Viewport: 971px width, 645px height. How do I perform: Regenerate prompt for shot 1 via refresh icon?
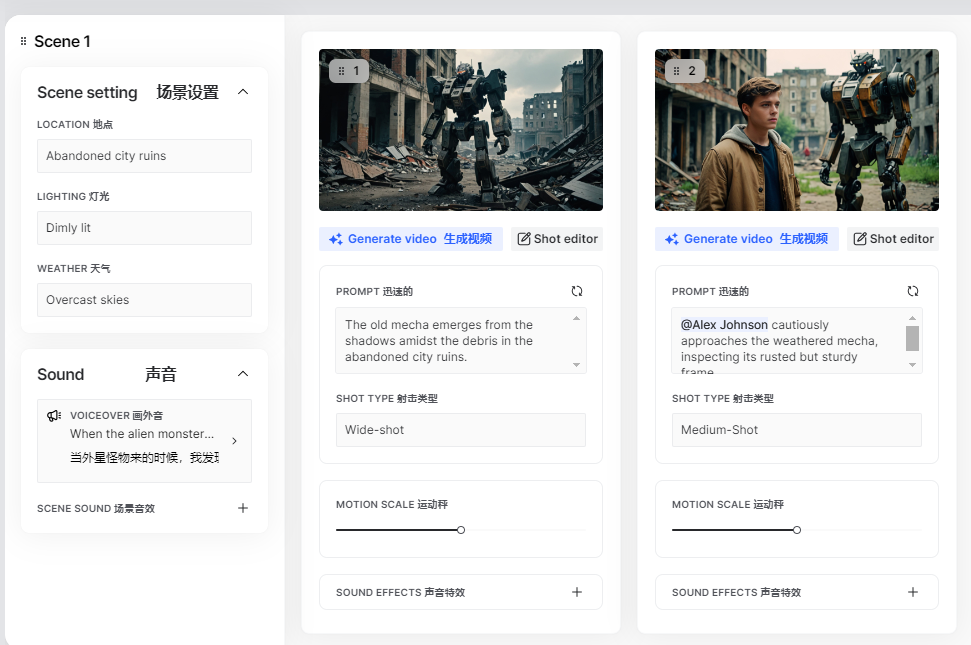(x=577, y=291)
